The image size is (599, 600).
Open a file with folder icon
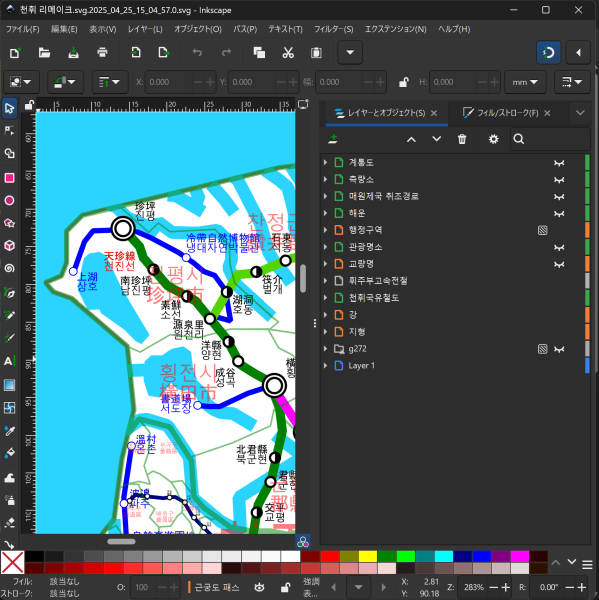[44, 52]
